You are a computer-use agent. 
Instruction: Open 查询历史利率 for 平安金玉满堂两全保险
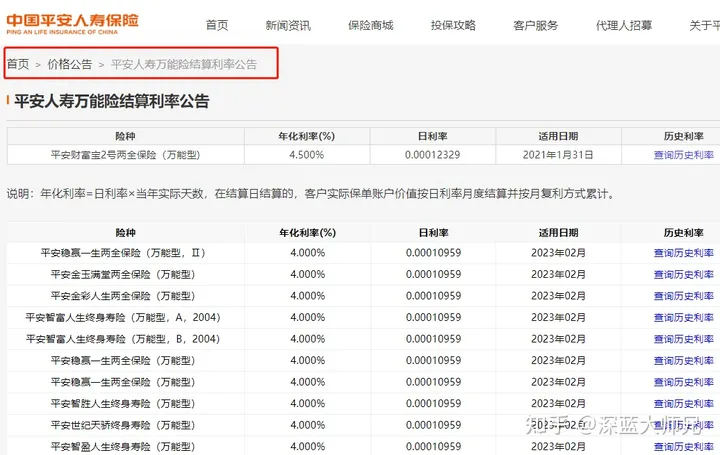click(683, 274)
